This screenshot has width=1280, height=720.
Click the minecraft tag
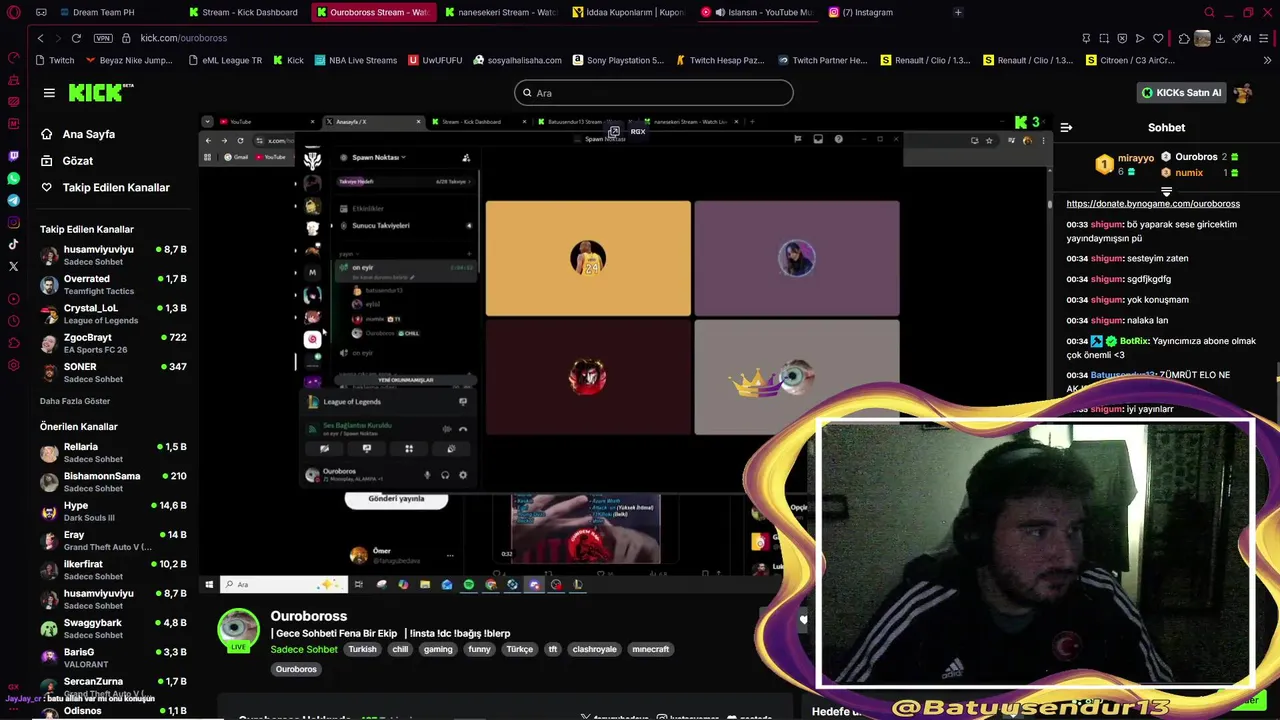[650, 649]
